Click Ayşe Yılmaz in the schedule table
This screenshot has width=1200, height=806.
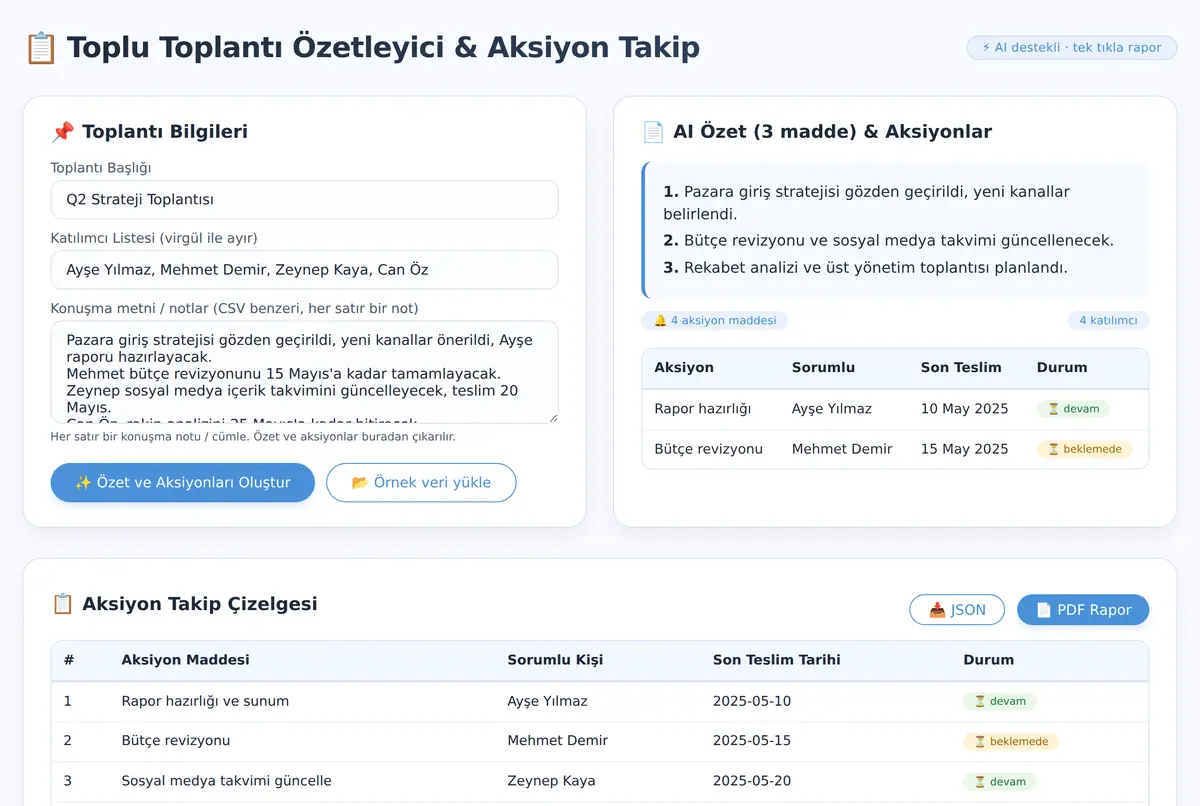coord(547,701)
